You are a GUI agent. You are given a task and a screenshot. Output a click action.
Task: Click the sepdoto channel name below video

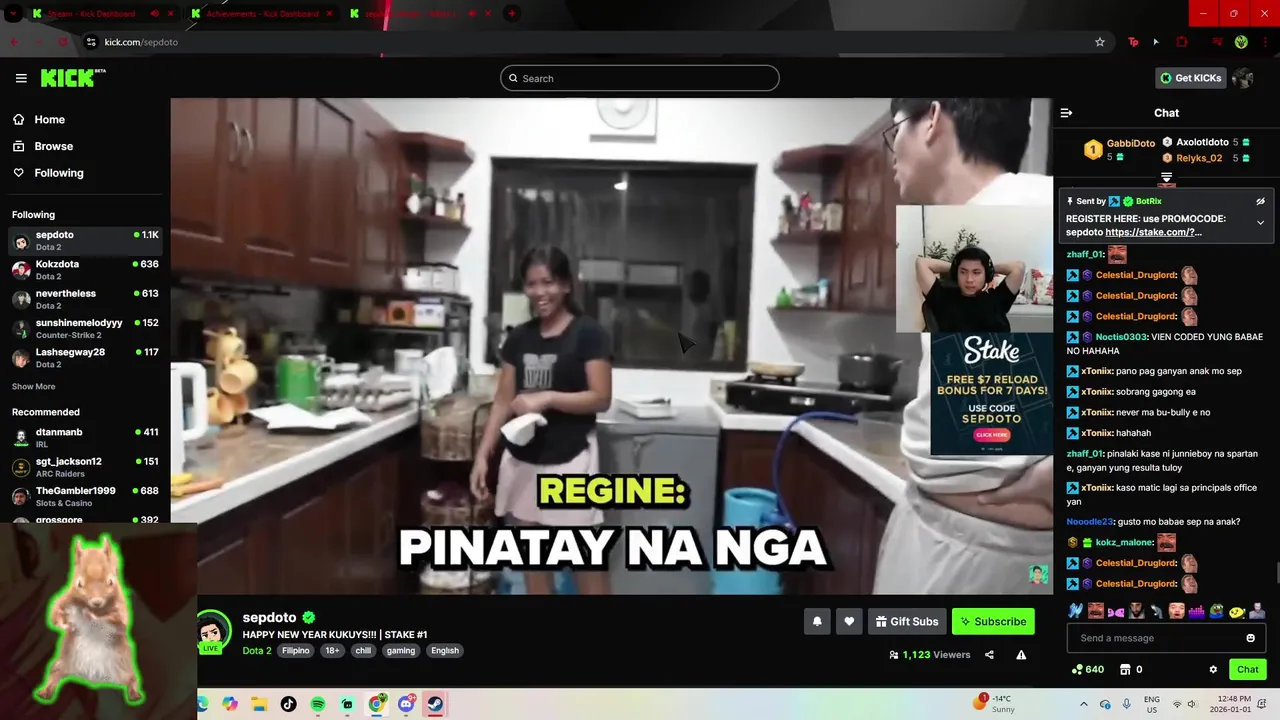[x=269, y=618]
